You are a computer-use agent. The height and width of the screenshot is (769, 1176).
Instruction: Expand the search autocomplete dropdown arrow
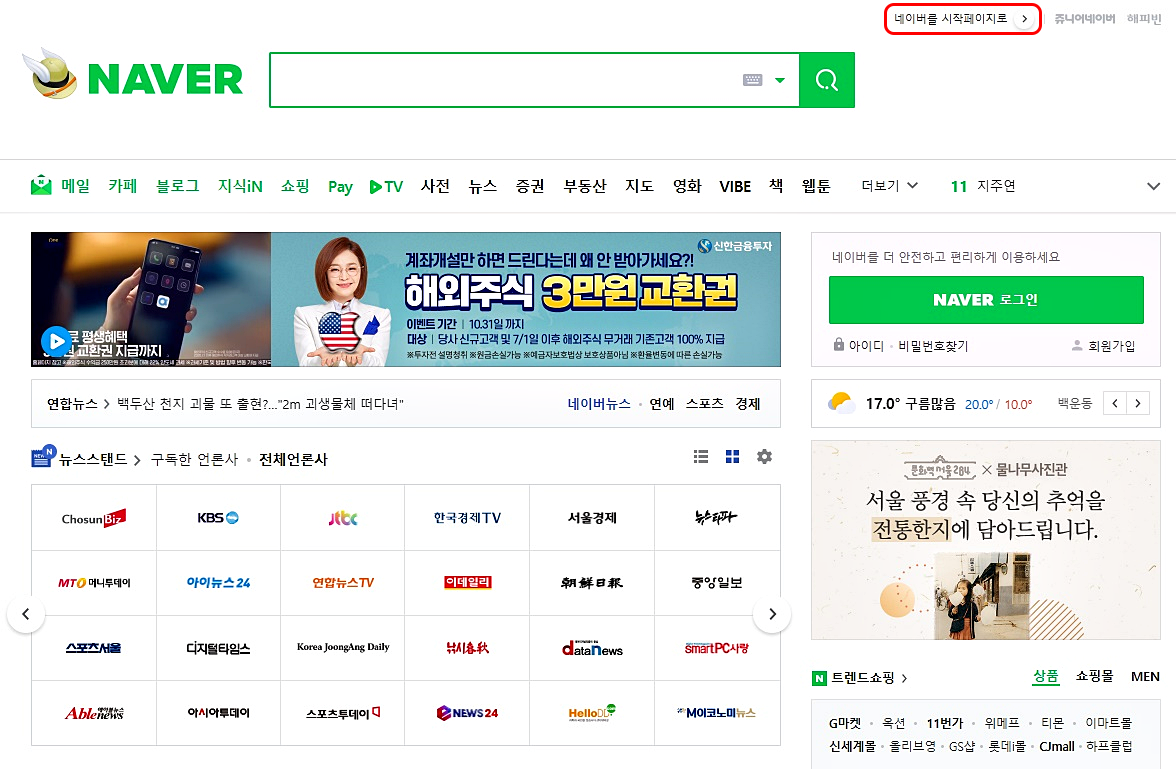780,80
